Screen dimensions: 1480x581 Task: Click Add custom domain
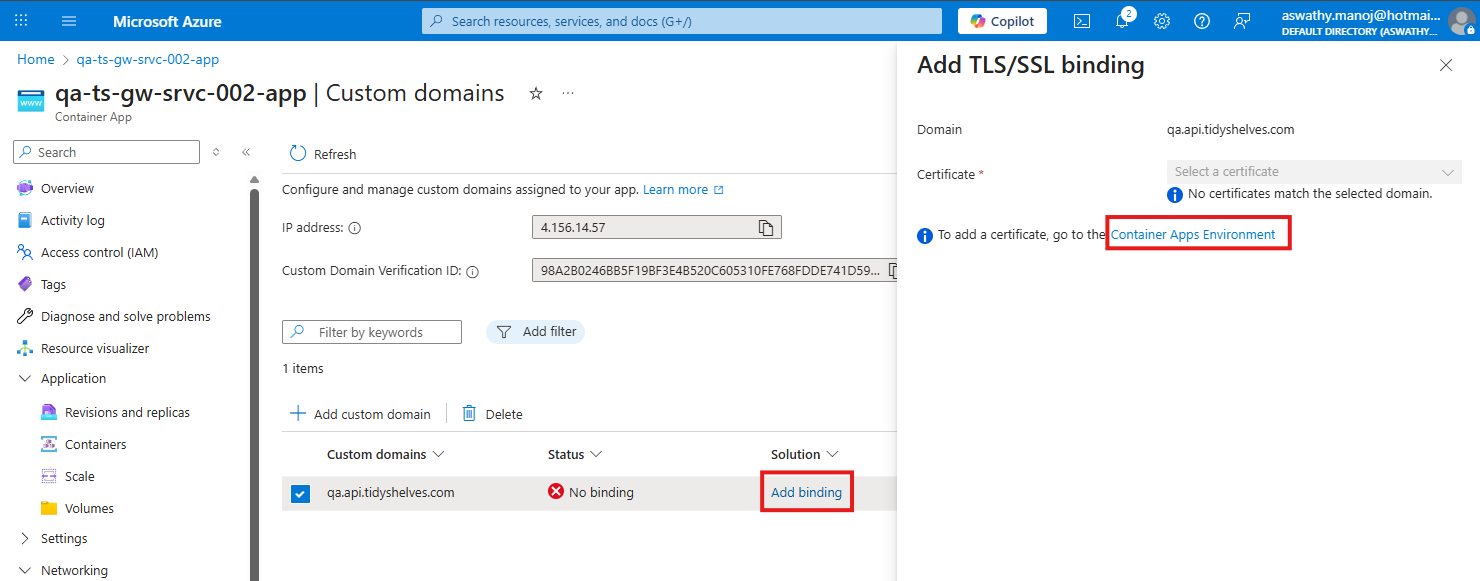pos(360,414)
